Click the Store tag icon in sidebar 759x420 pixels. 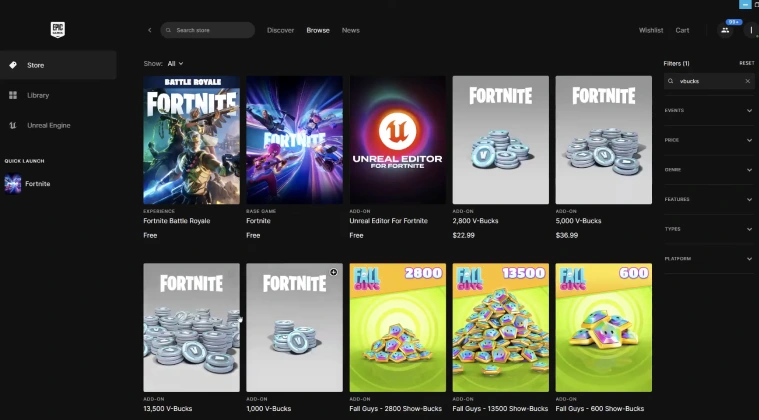[x=13, y=65]
